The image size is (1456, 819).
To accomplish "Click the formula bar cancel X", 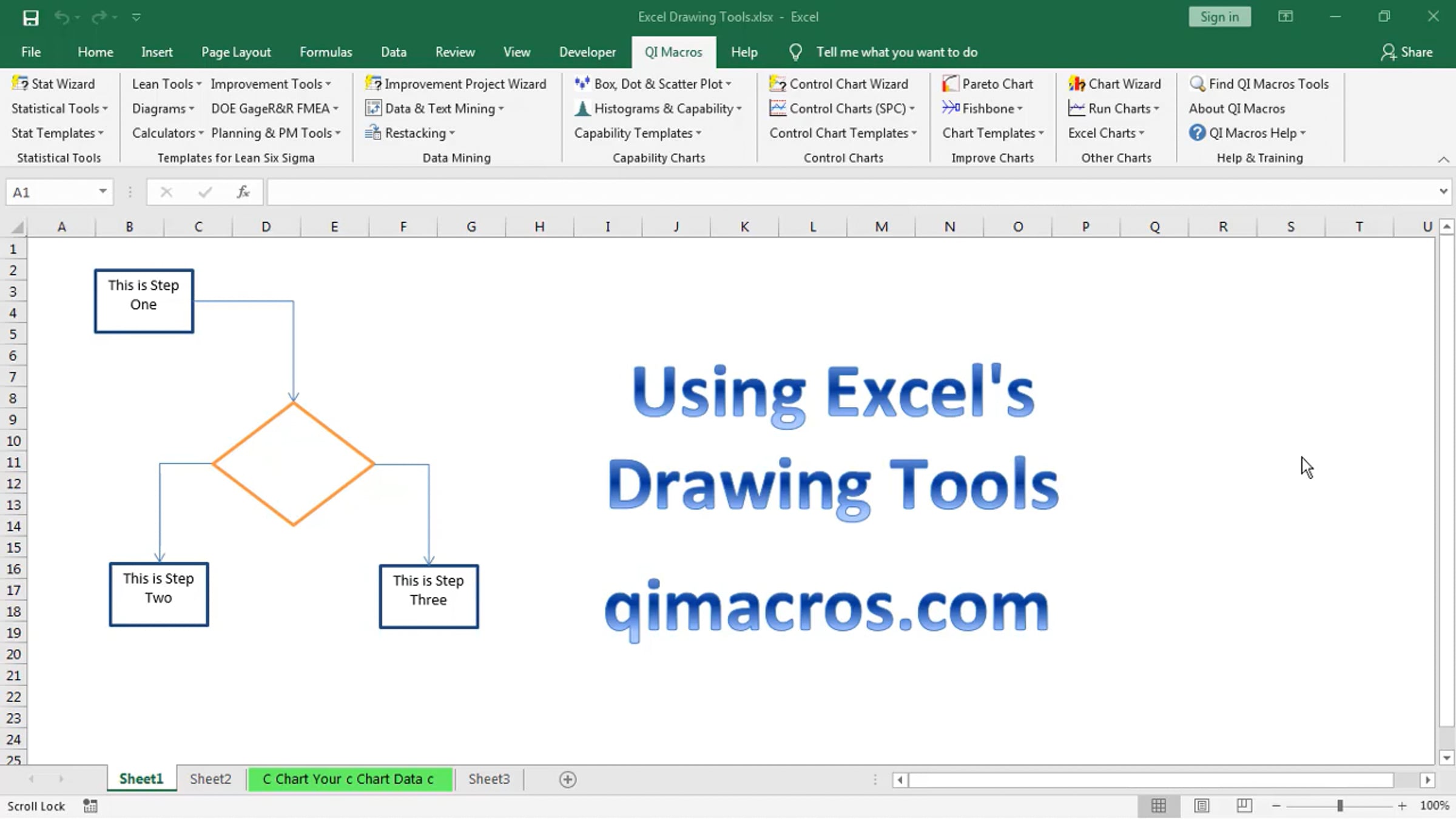I will click(x=166, y=192).
